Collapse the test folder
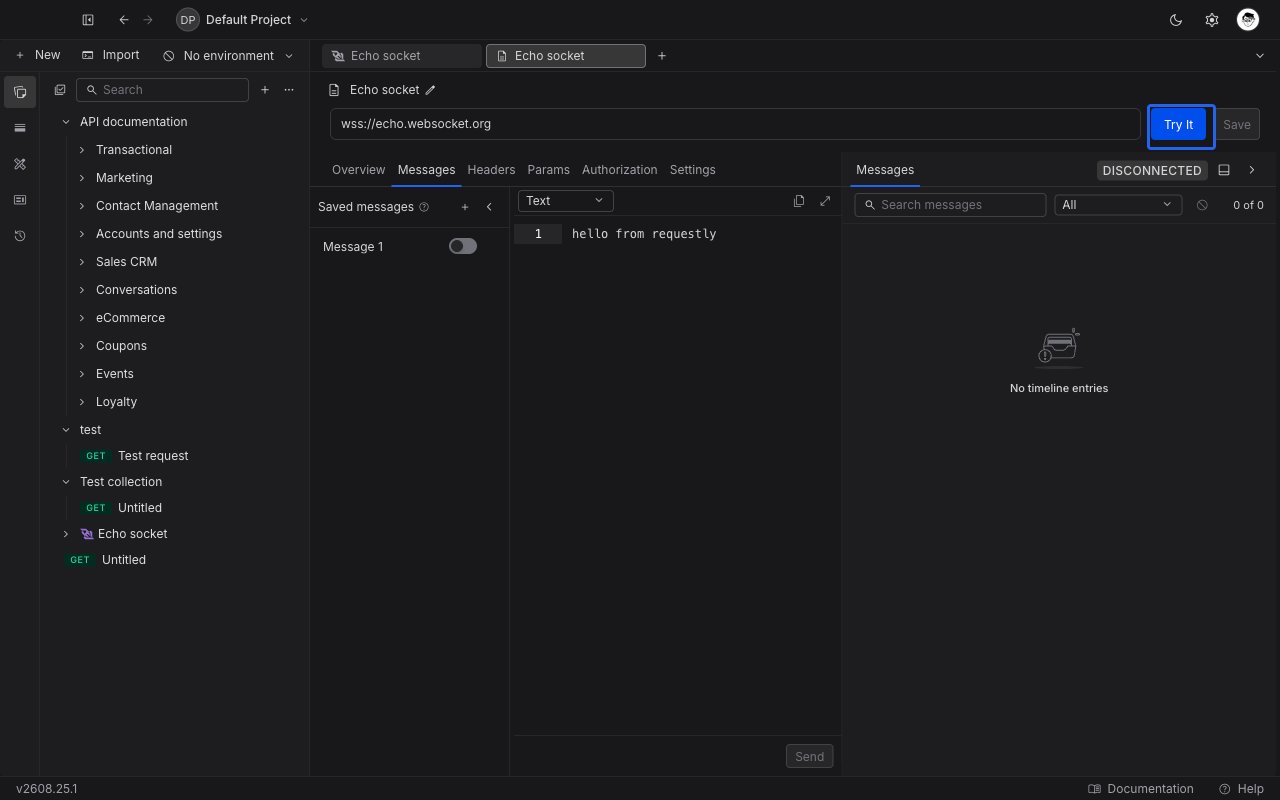The width and height of the screenshot is (1280, 800). click(x=66, y=430)
